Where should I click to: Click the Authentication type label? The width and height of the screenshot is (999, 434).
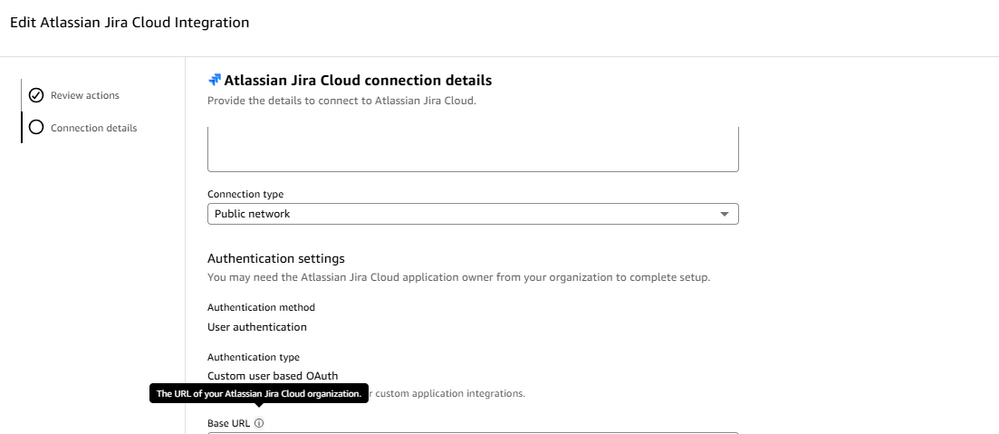tap(253, 357)
